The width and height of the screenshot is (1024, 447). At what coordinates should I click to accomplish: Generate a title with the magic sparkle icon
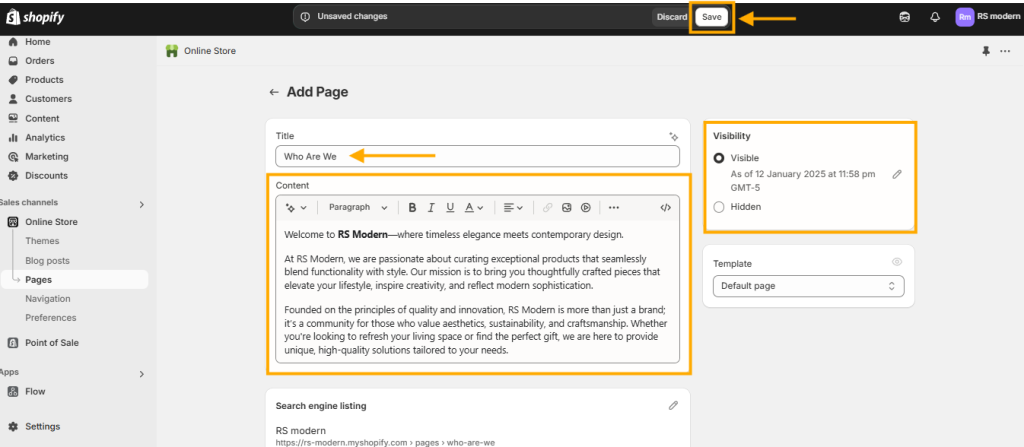(x=674, y=137)
